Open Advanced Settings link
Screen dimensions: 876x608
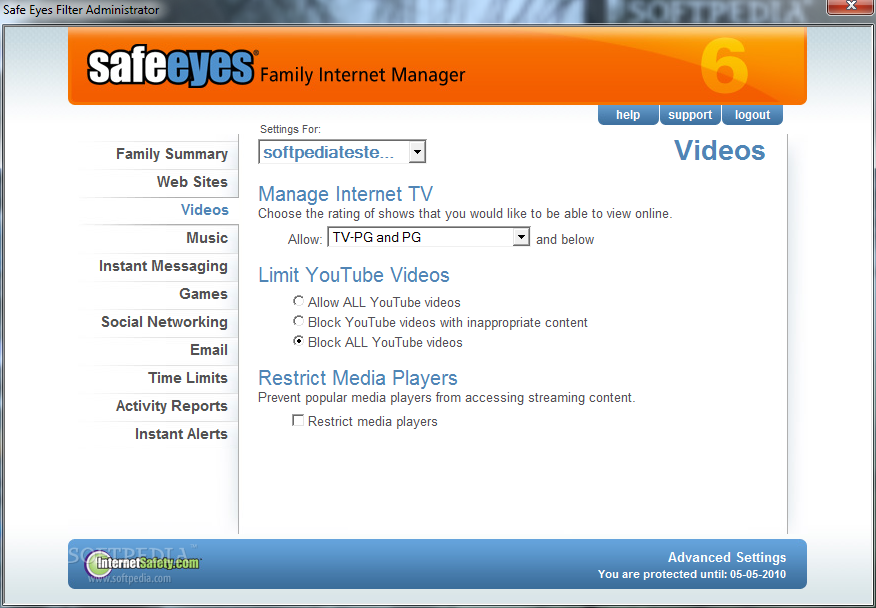[x=727, y=557]
